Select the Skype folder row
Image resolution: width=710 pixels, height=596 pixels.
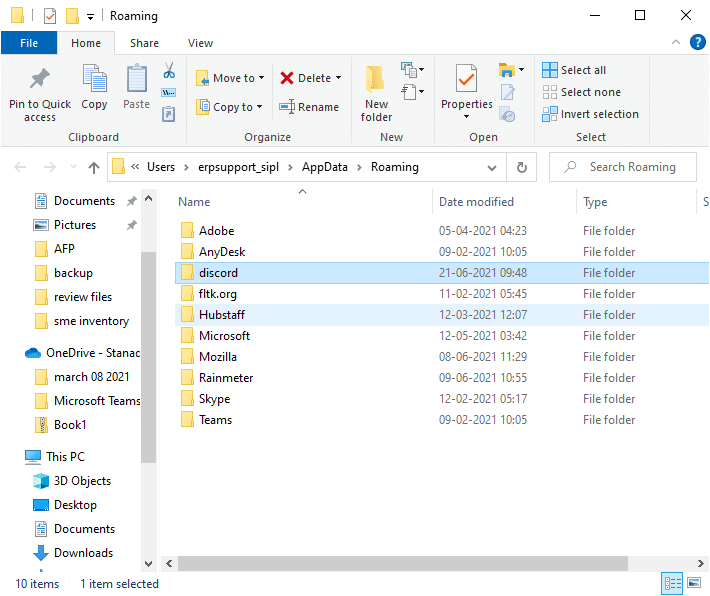[442, 399]
